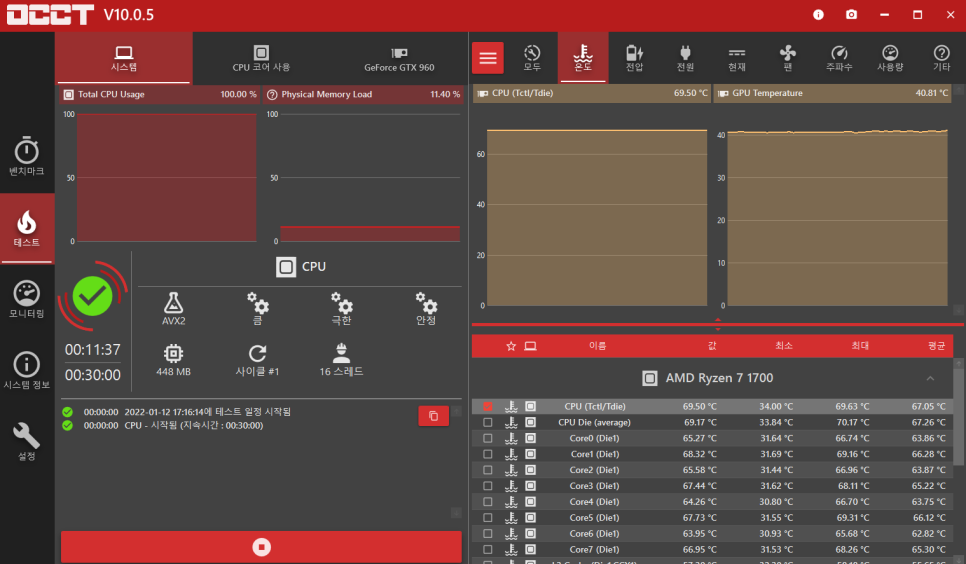The width and height of the screenshot is (966, 564).
Task: Open the red hamburger menu
Action: [488, 58]
